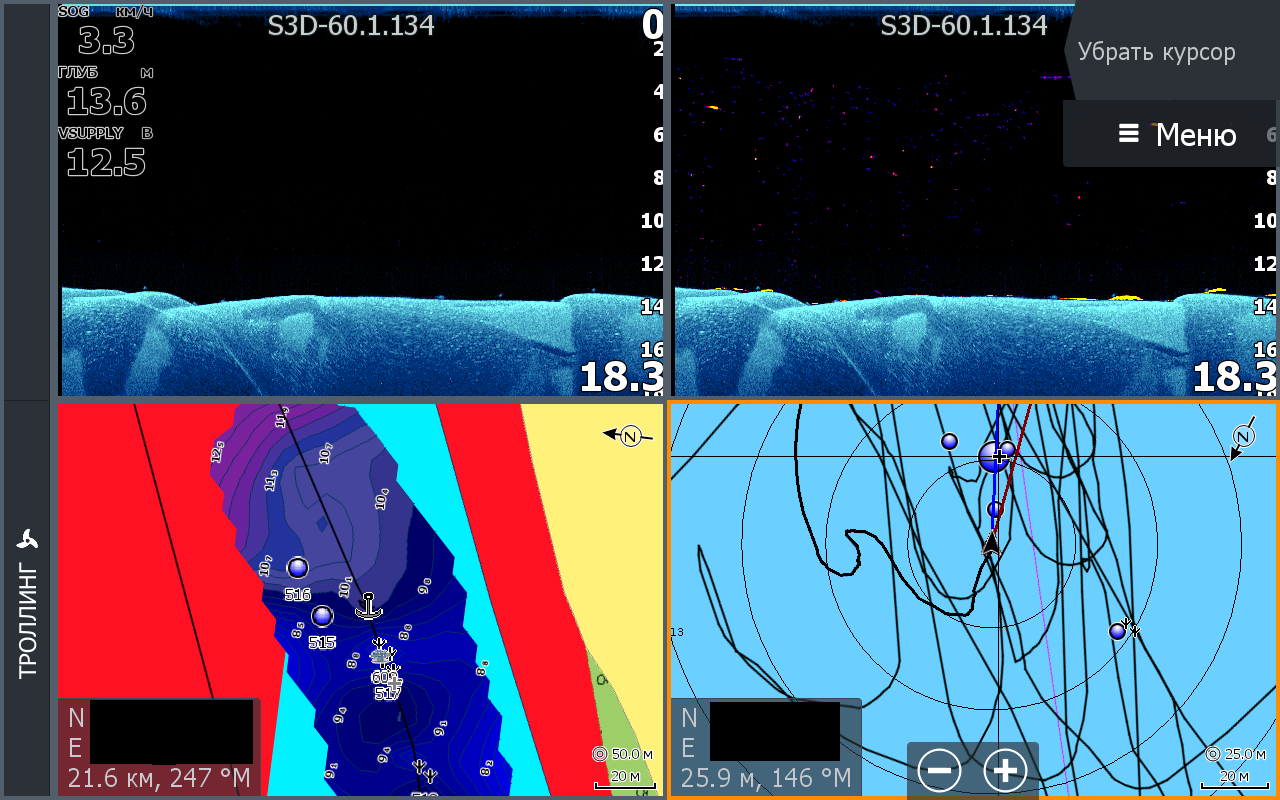
Task: Select the blue waypoint beside the weed markers
Action: 1117,631
